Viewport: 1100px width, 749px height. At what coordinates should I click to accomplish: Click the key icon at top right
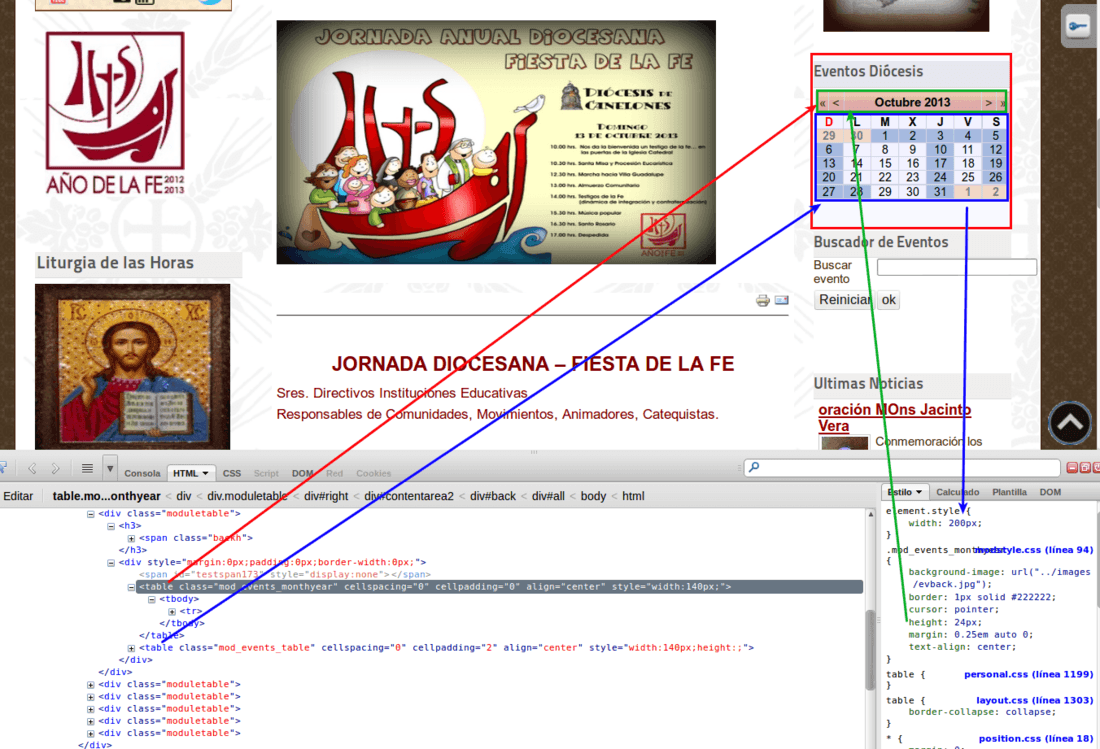click(x=1078, y=27)
